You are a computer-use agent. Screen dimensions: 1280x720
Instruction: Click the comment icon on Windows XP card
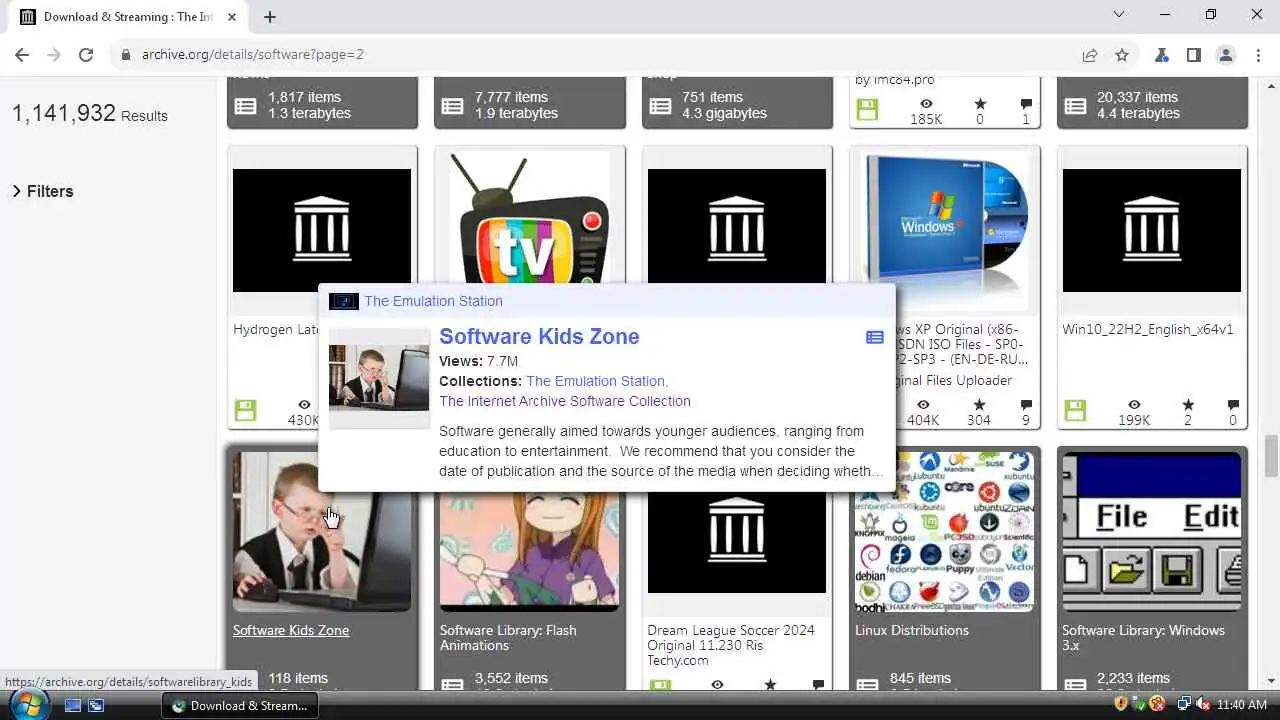(1026, 404)
